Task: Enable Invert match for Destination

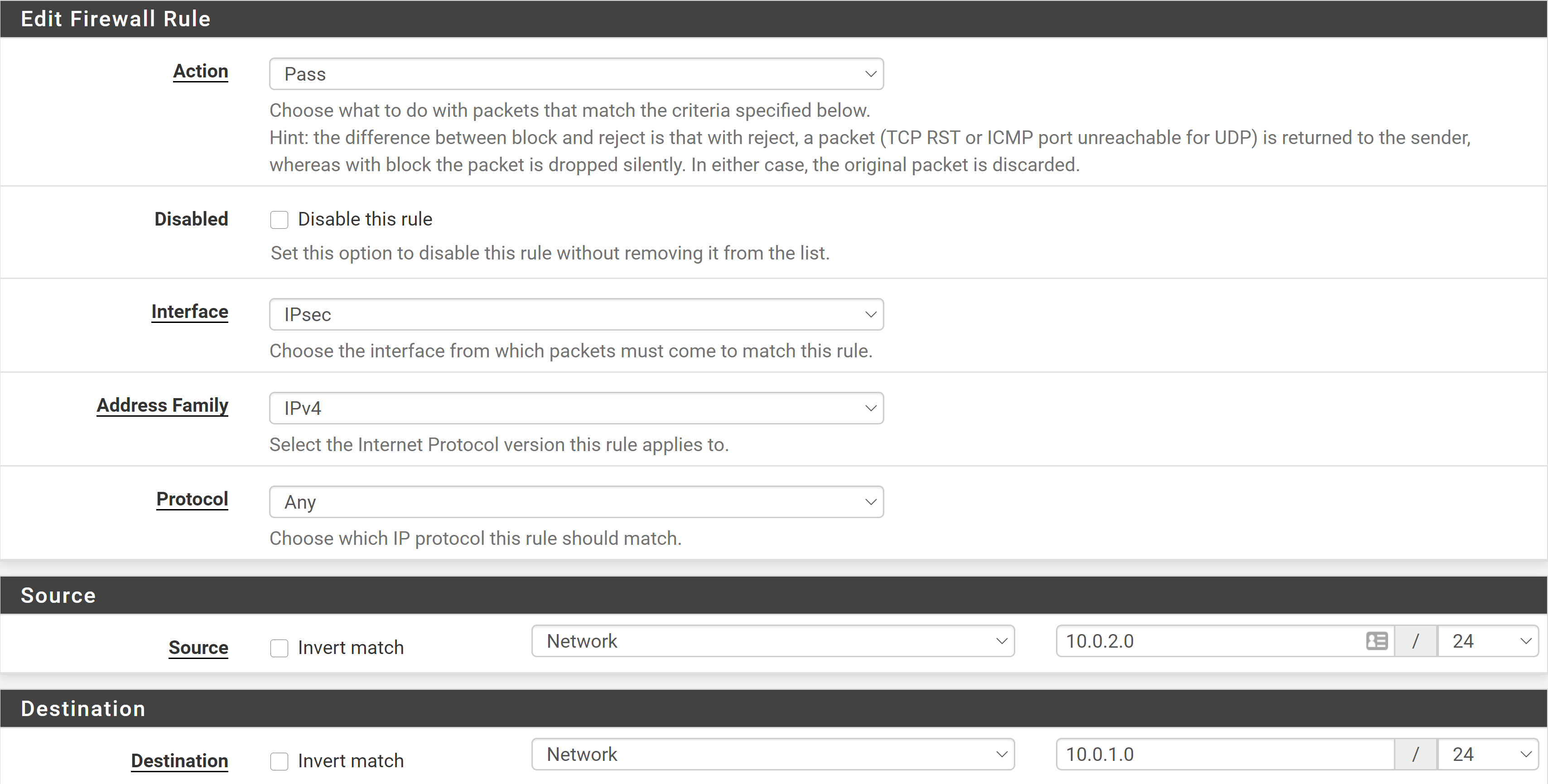Action: [x=280, y=760]
